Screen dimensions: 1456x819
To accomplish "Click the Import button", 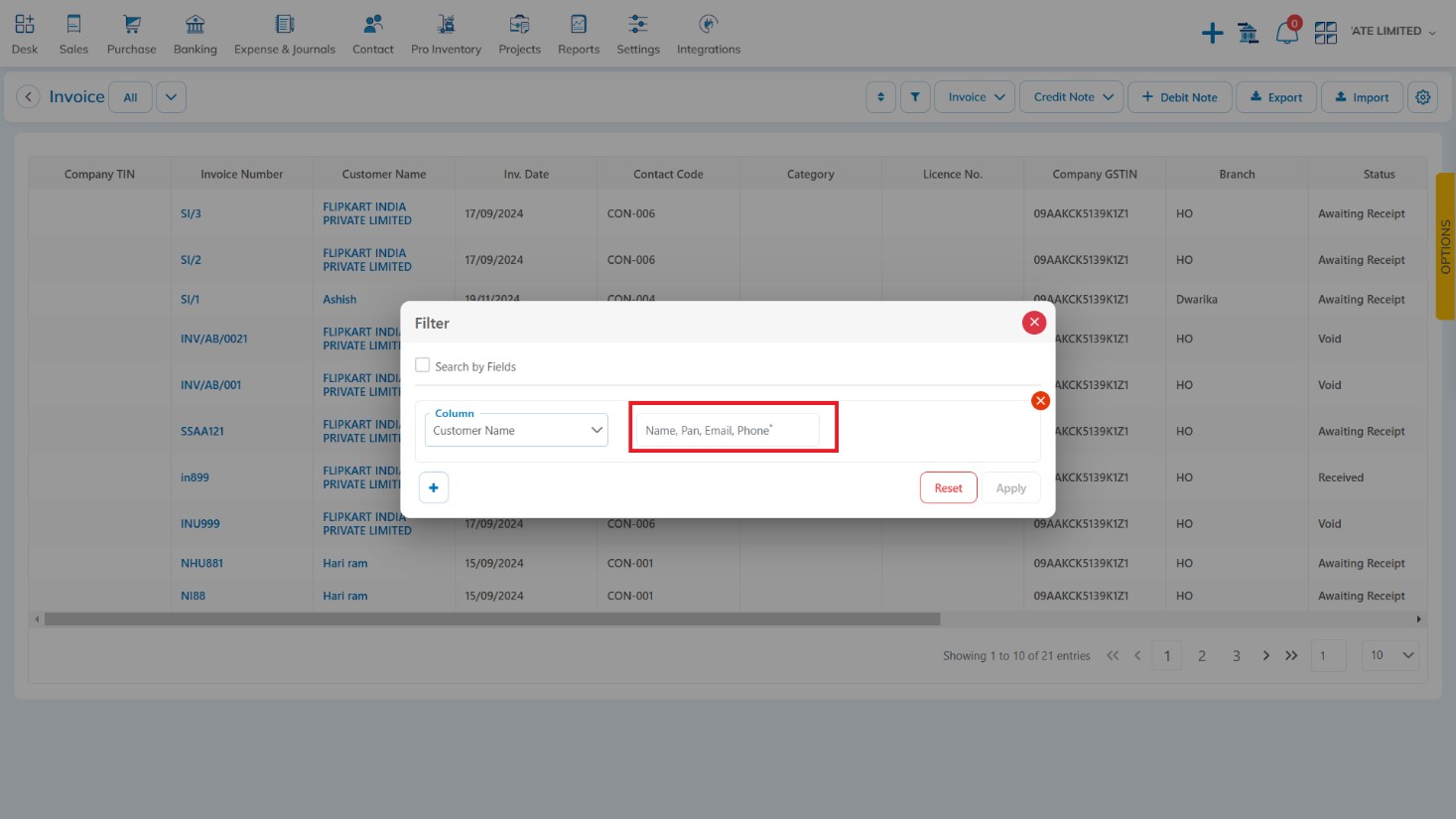I will (1362, 96).
